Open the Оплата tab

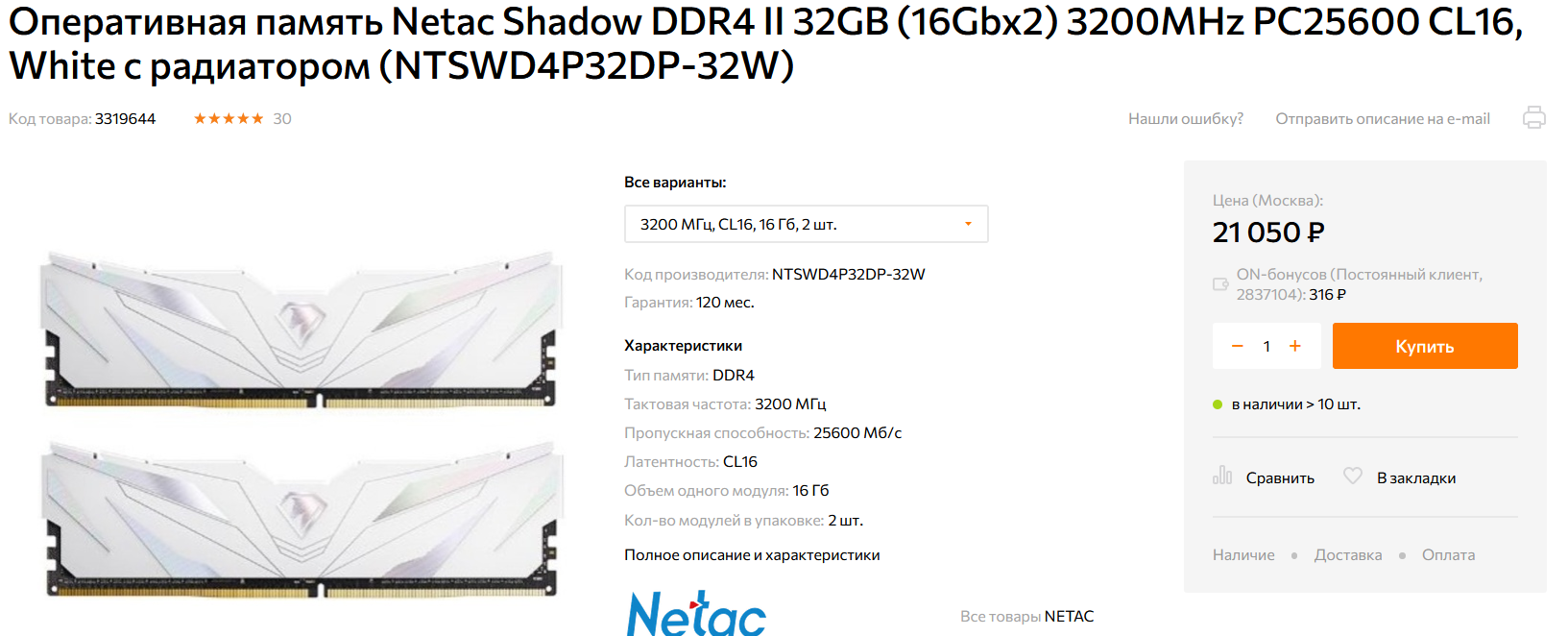coord(1448,555)
